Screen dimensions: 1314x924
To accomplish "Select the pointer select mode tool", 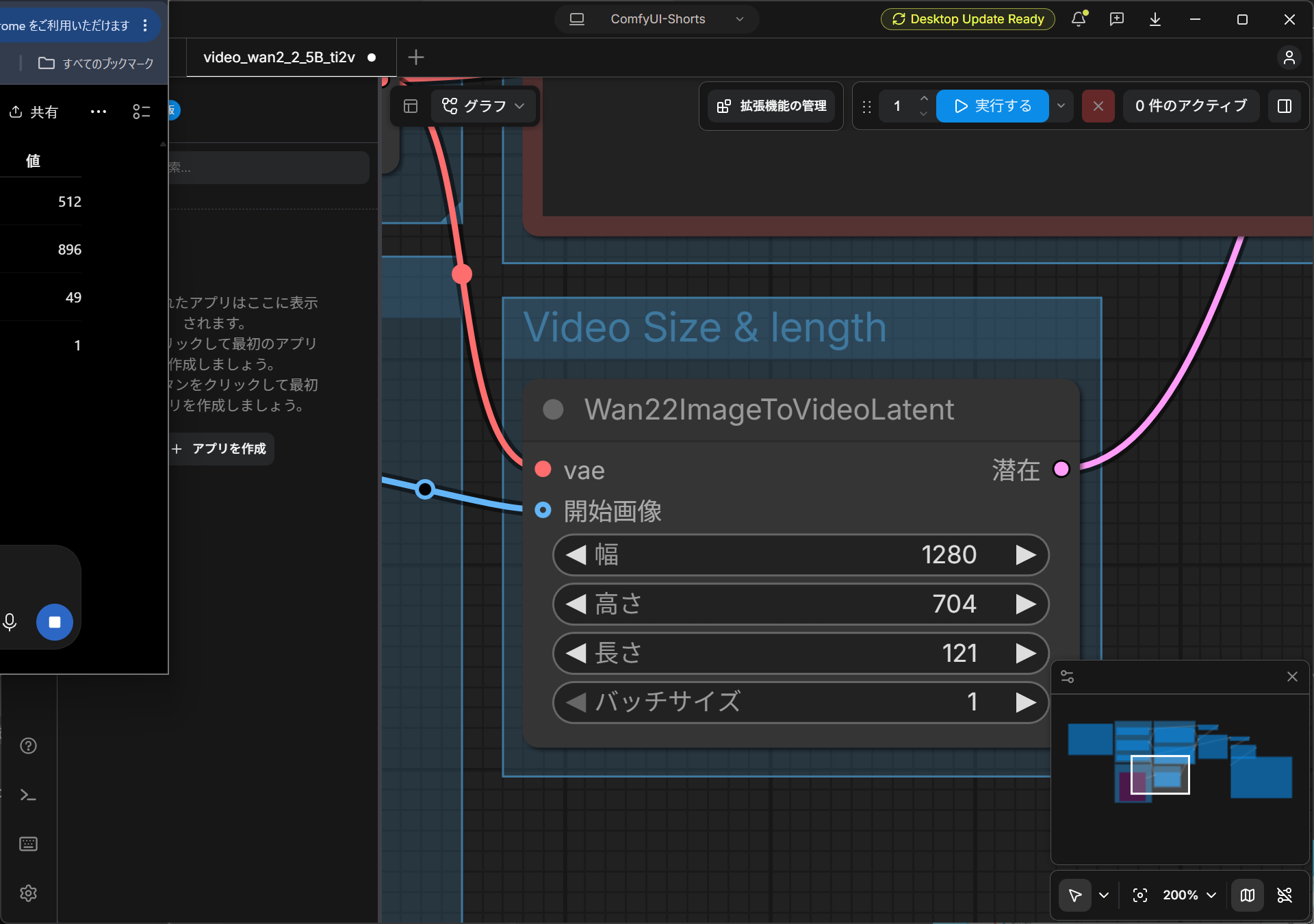I will click(1075, 895).
